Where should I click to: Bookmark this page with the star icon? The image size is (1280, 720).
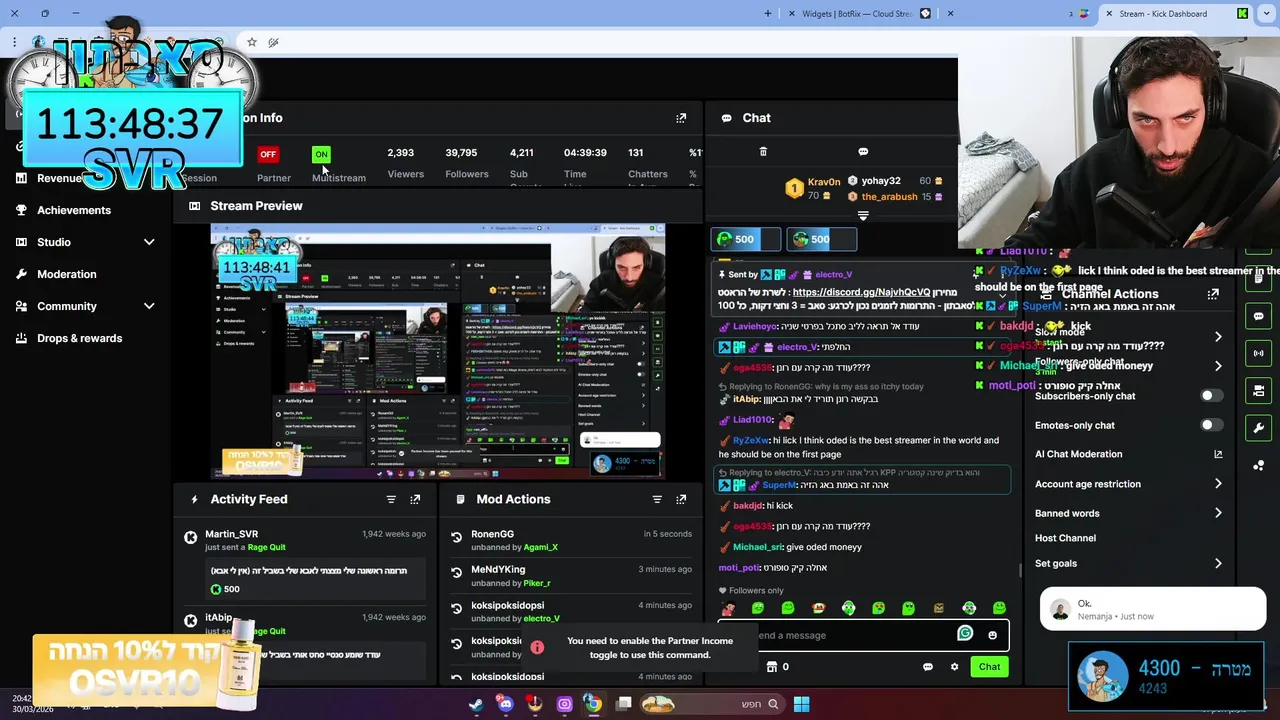(x=252, y=42)
